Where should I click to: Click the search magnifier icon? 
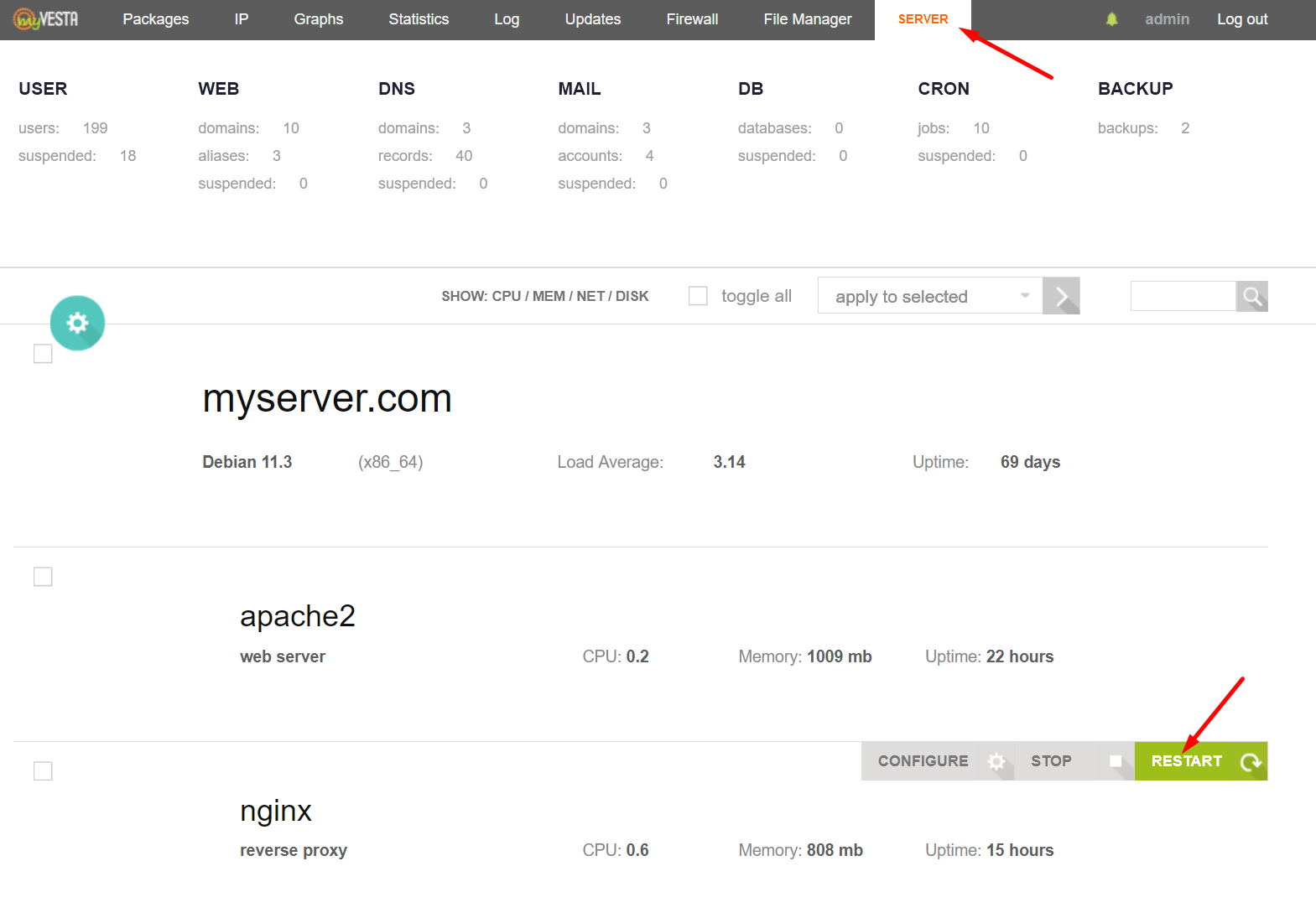pyautogui.click(x=1251, y=296)
